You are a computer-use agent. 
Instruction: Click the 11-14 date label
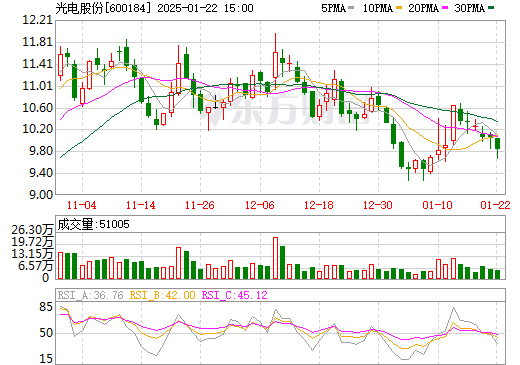(141, 205)
